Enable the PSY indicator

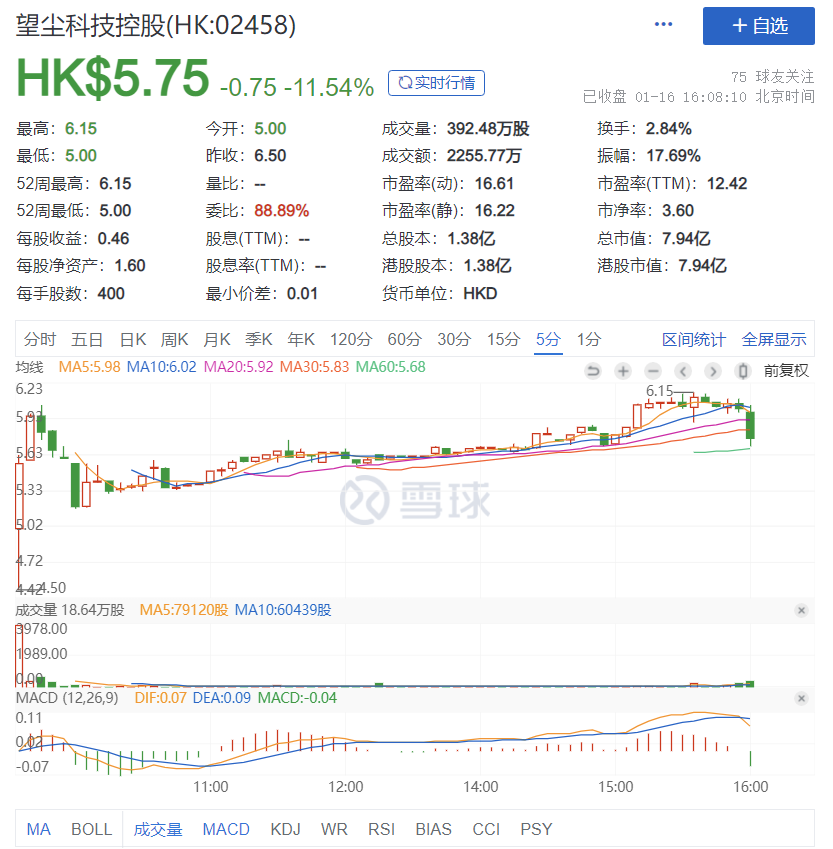pos(536,829)
